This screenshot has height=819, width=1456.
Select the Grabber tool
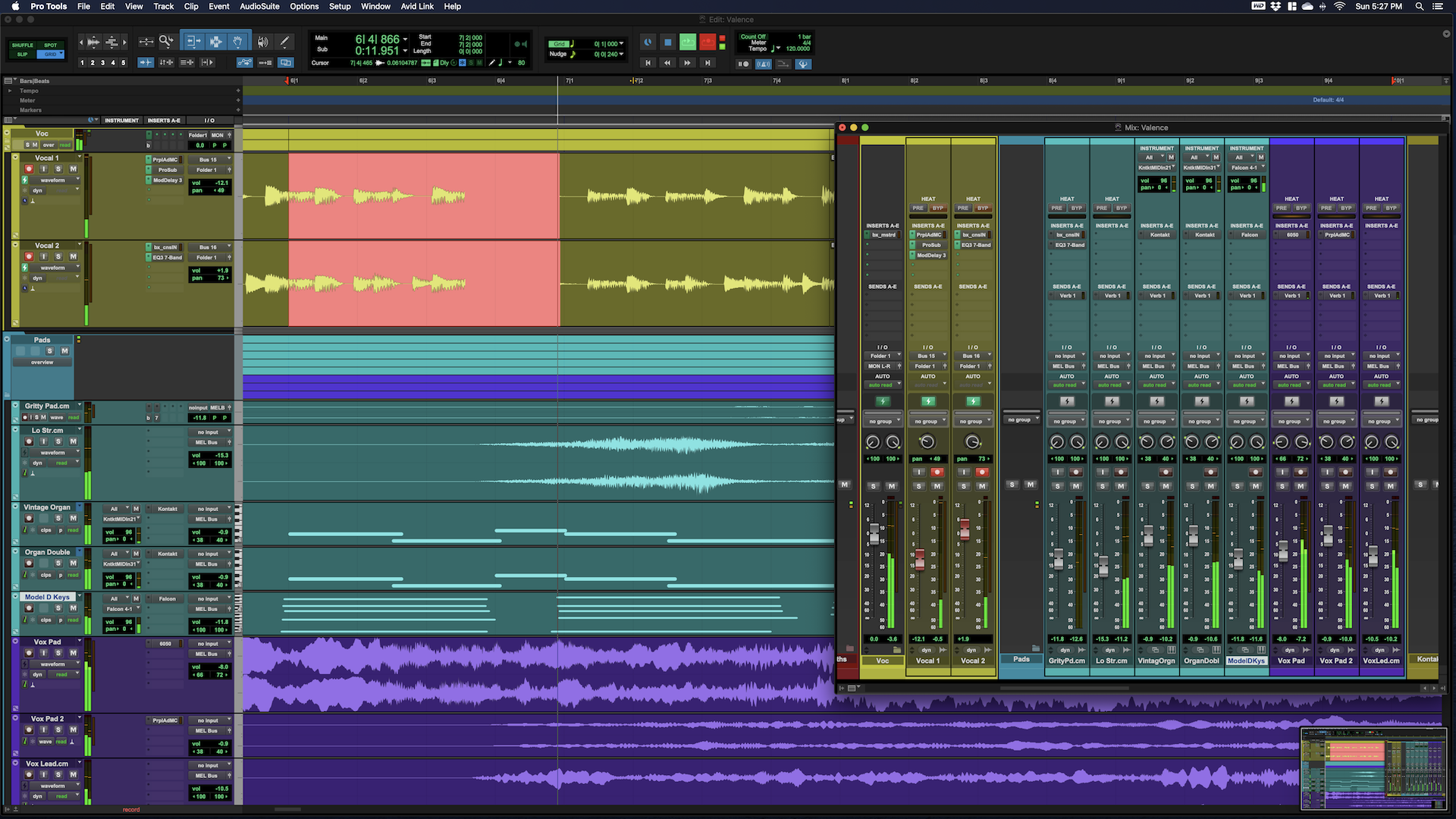[238, 41]
